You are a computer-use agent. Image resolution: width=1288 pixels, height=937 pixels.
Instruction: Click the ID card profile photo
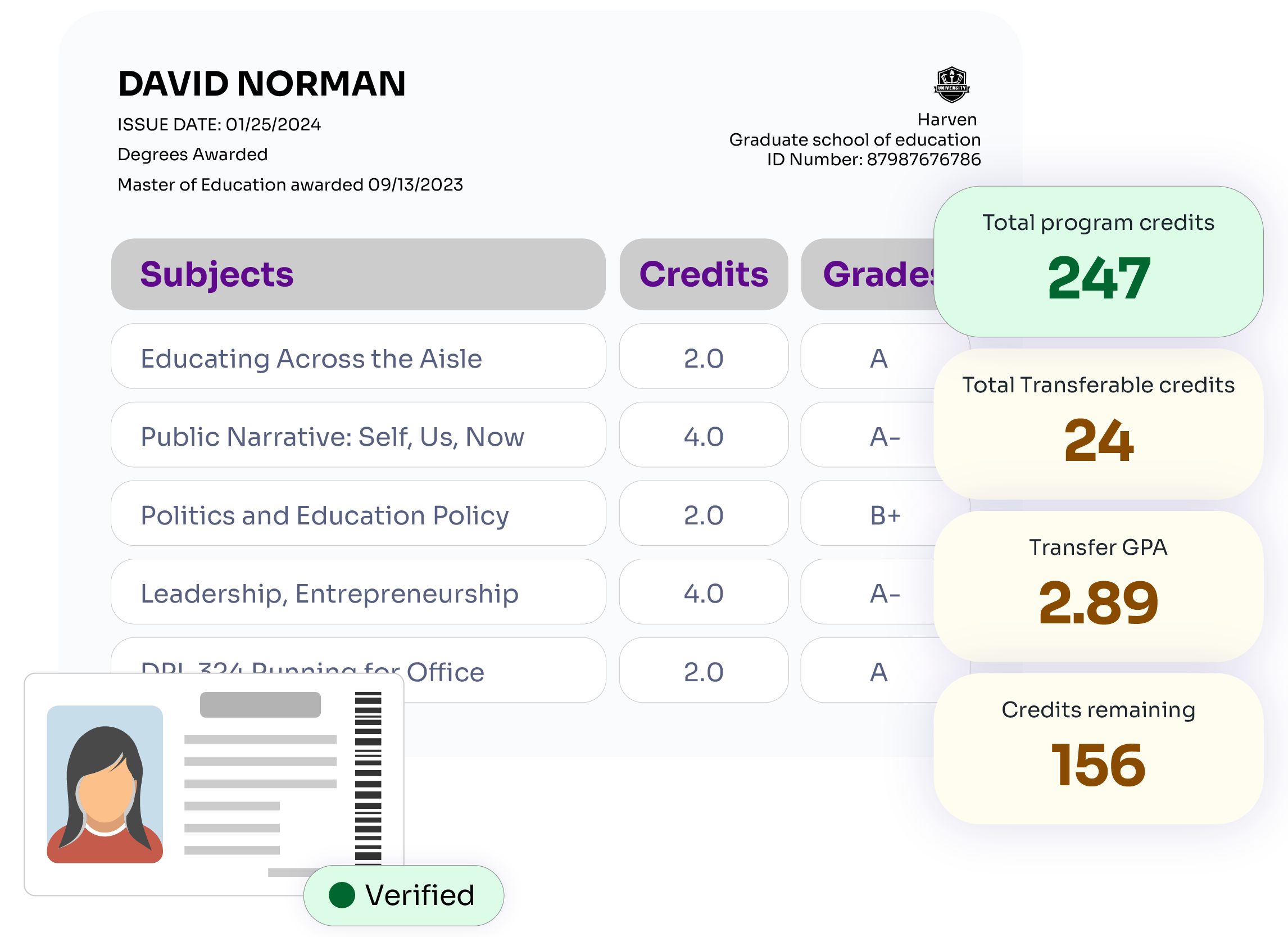(x=105, y=784)
